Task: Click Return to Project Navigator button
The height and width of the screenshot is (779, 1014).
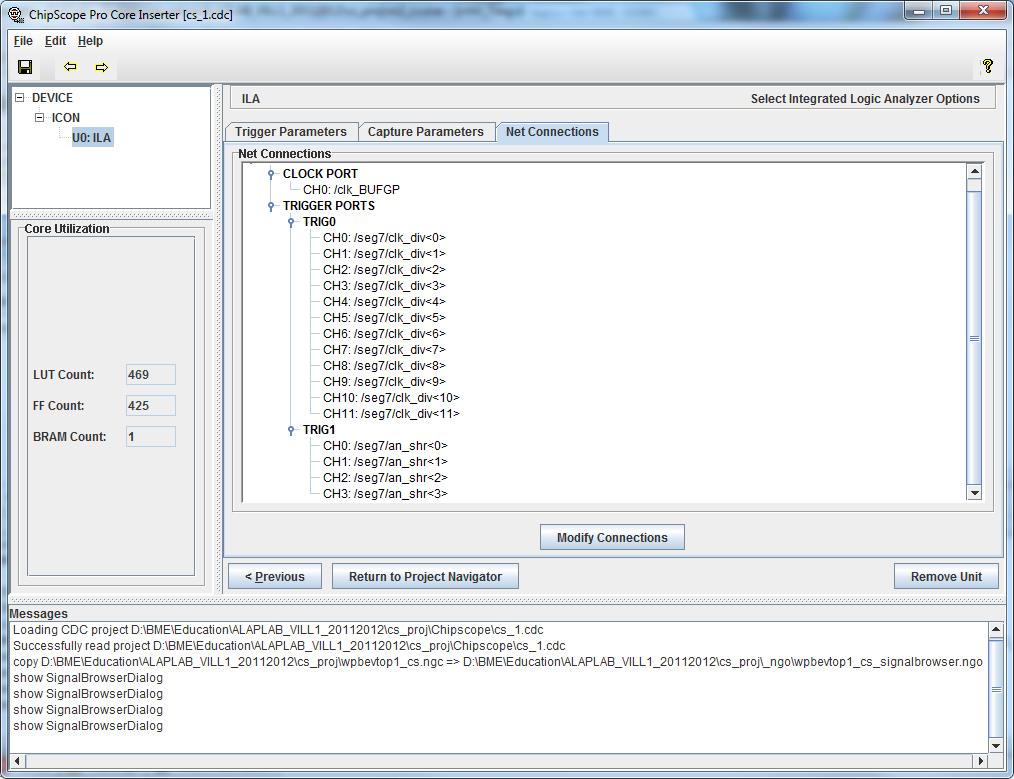Action: point(426,577)
